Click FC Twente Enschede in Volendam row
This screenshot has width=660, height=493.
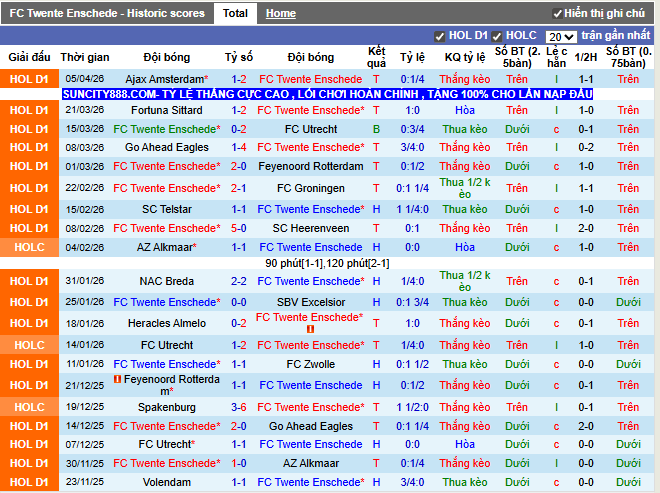tap(311, 482)
